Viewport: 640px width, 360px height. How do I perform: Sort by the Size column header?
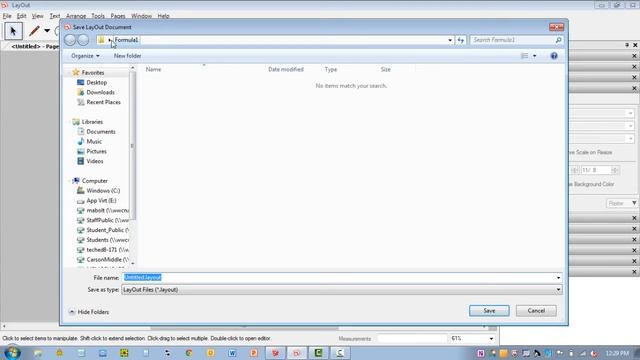point(386,69)
